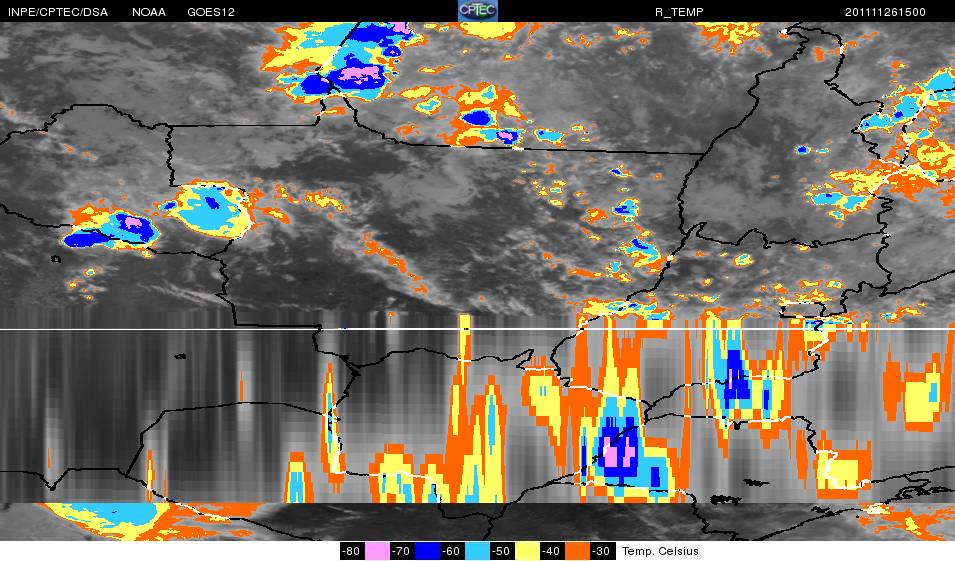Click the white horizontal line across the map

click(x=200, y=328)
